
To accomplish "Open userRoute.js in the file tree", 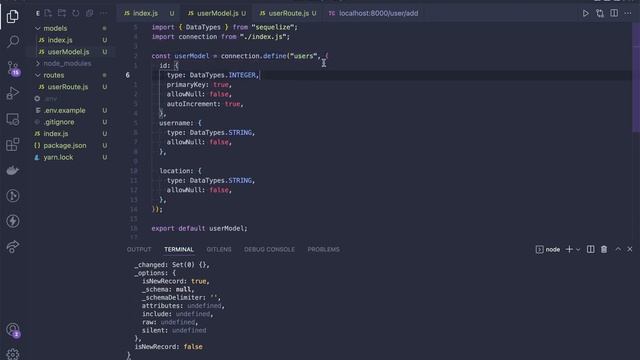I will (x=68, y=87).
